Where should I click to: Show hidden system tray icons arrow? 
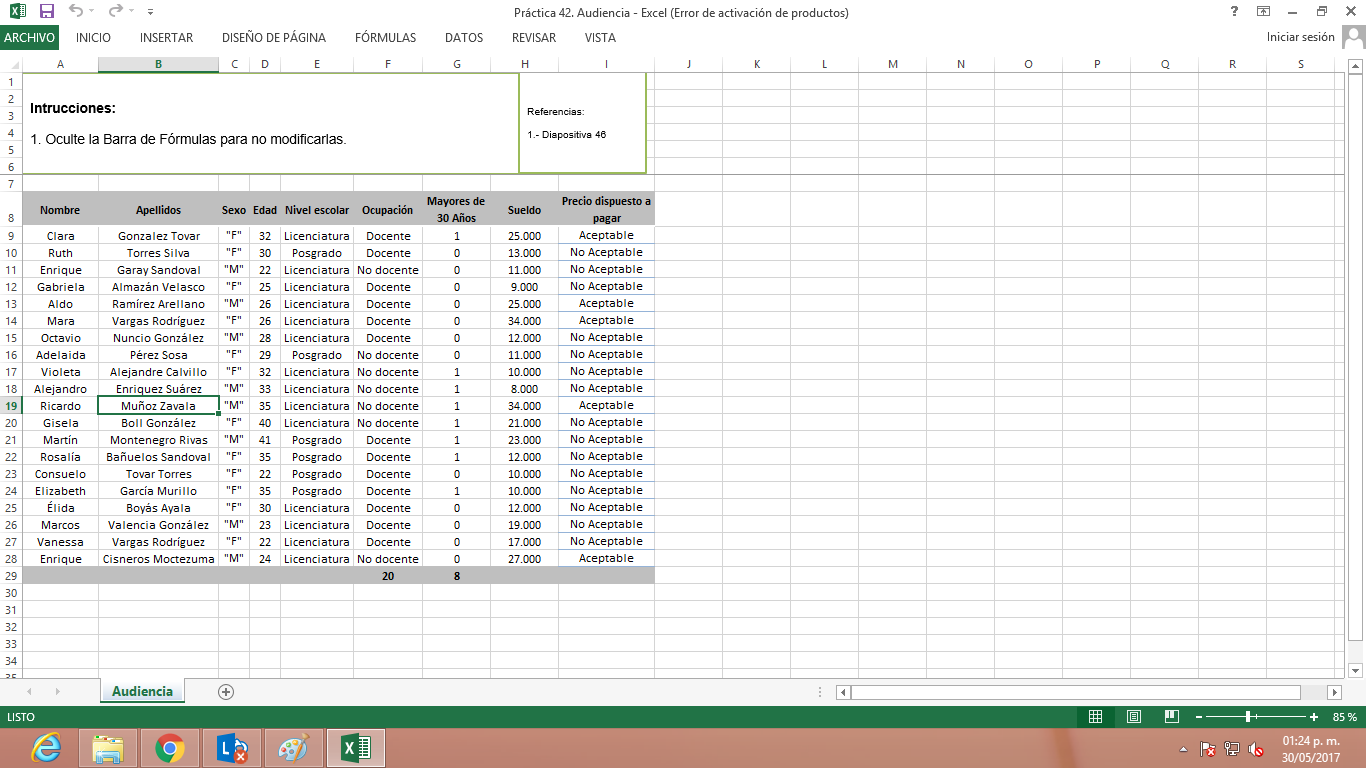point(1184,748)
